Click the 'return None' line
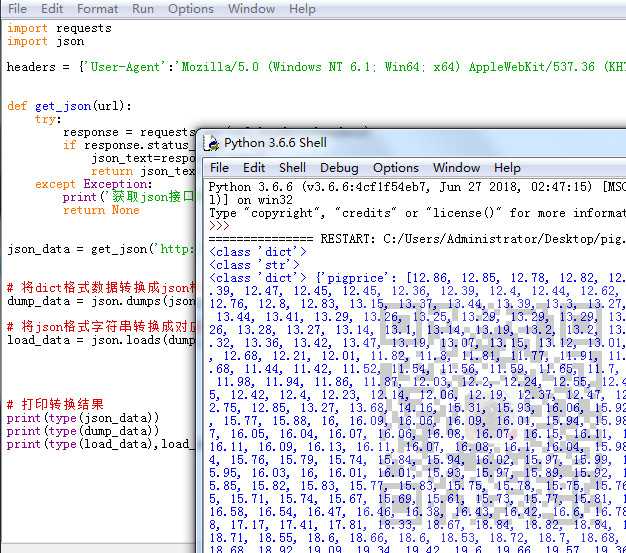Viewport: 626px width, 553px height. tap(101, 210)
